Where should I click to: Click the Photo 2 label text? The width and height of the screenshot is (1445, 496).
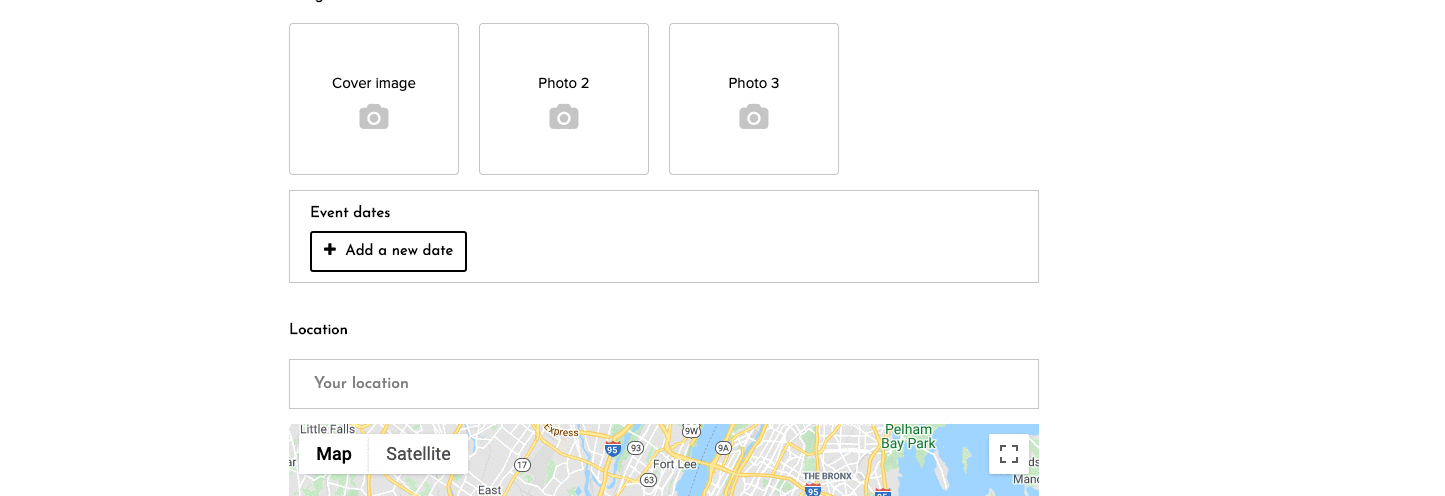pyautogui.click(x=564, y=83)
